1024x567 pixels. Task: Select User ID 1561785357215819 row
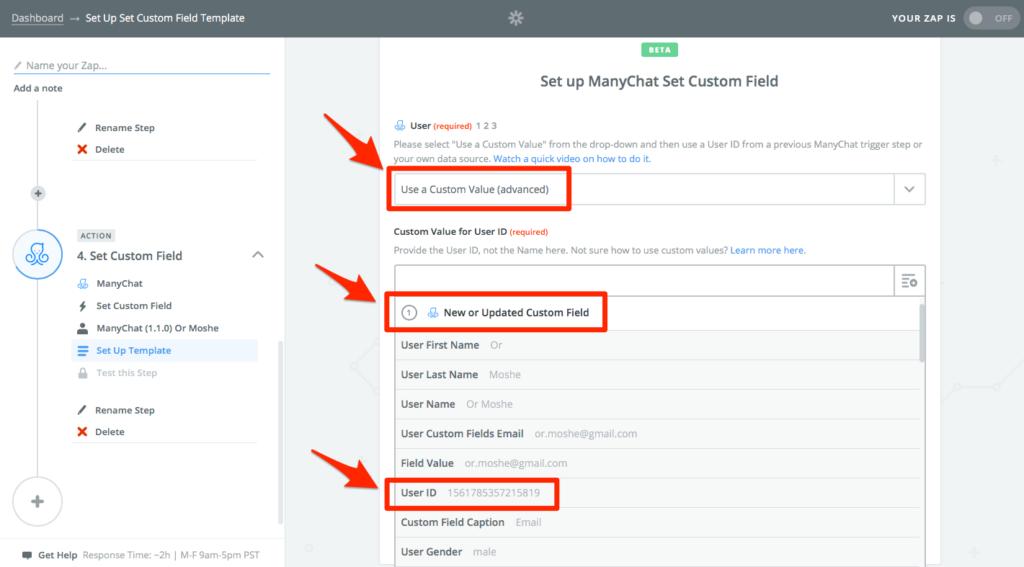tap(657, 493)
